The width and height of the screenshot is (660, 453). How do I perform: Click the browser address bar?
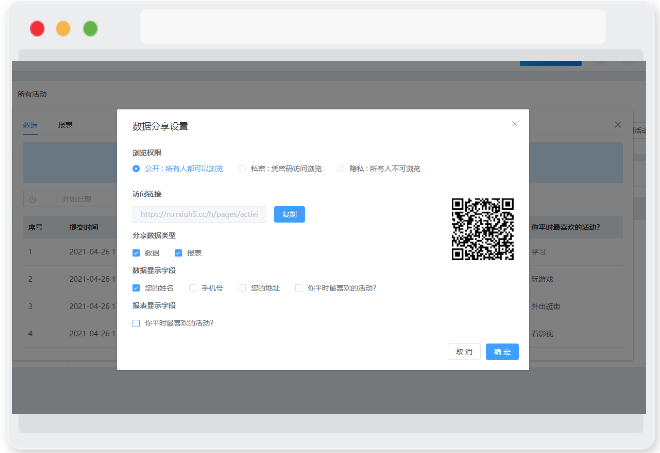tap(373, 27)
